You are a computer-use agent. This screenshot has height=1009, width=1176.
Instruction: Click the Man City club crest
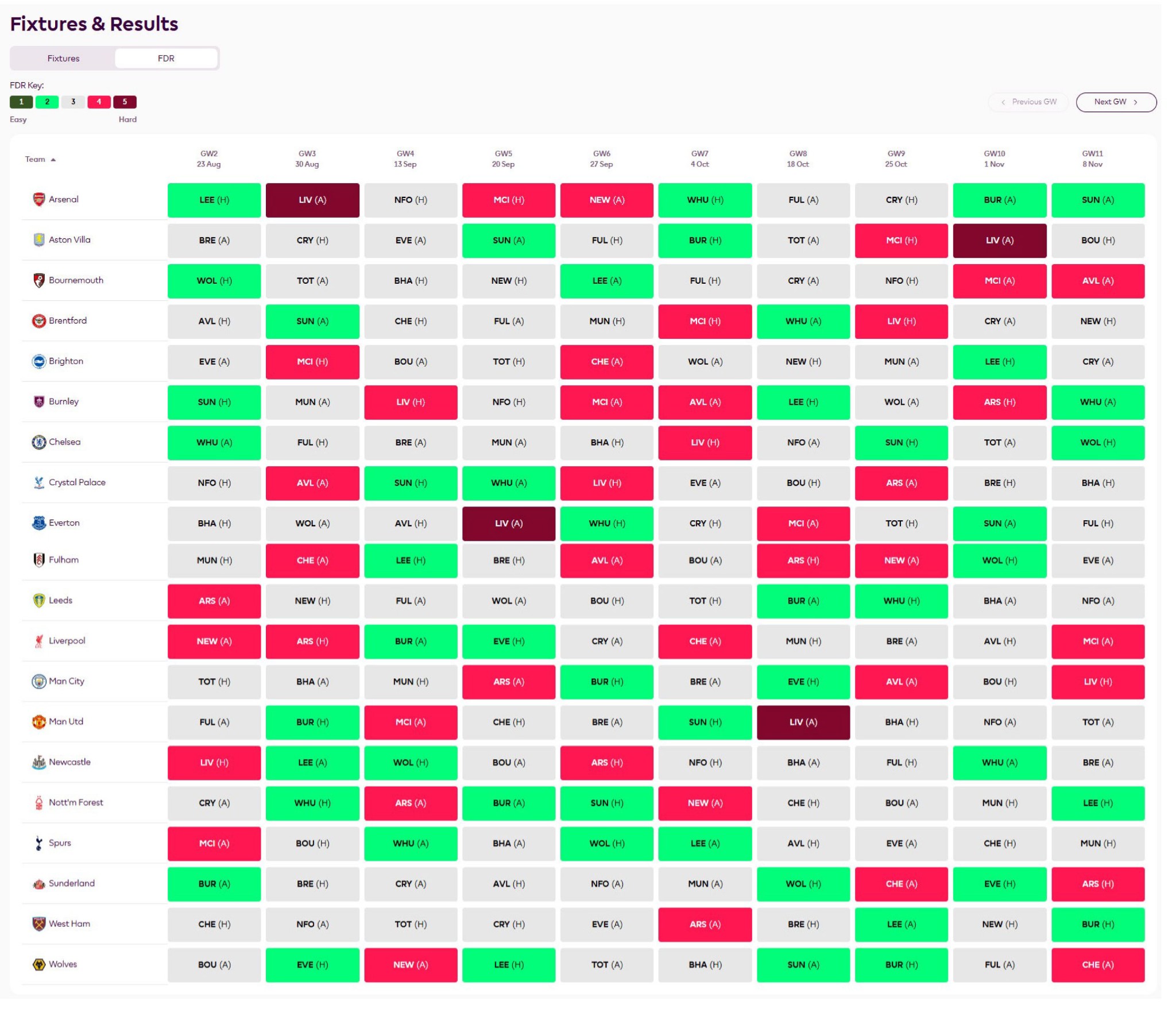38,681
